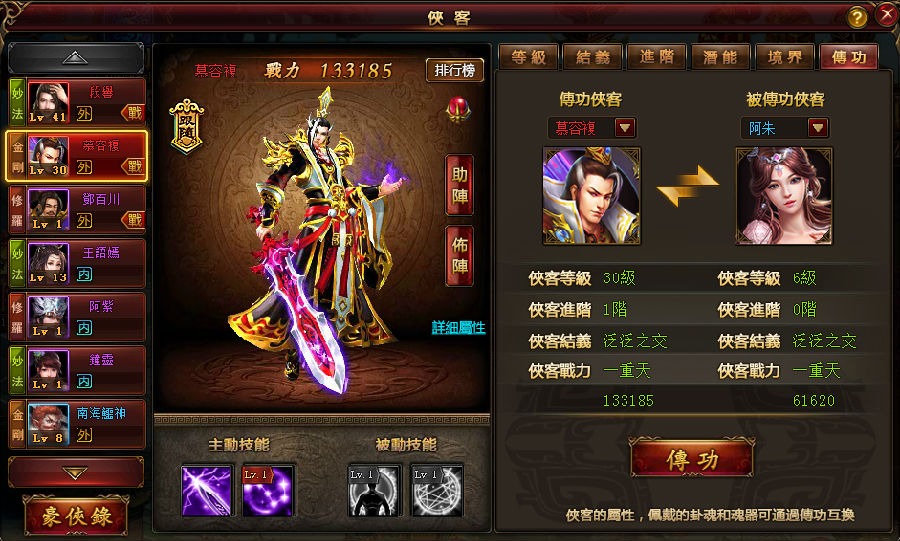Viewport: 900px width, 541px height.
Task: Click the yellow swap arrows icon
Action: (688, 185)
